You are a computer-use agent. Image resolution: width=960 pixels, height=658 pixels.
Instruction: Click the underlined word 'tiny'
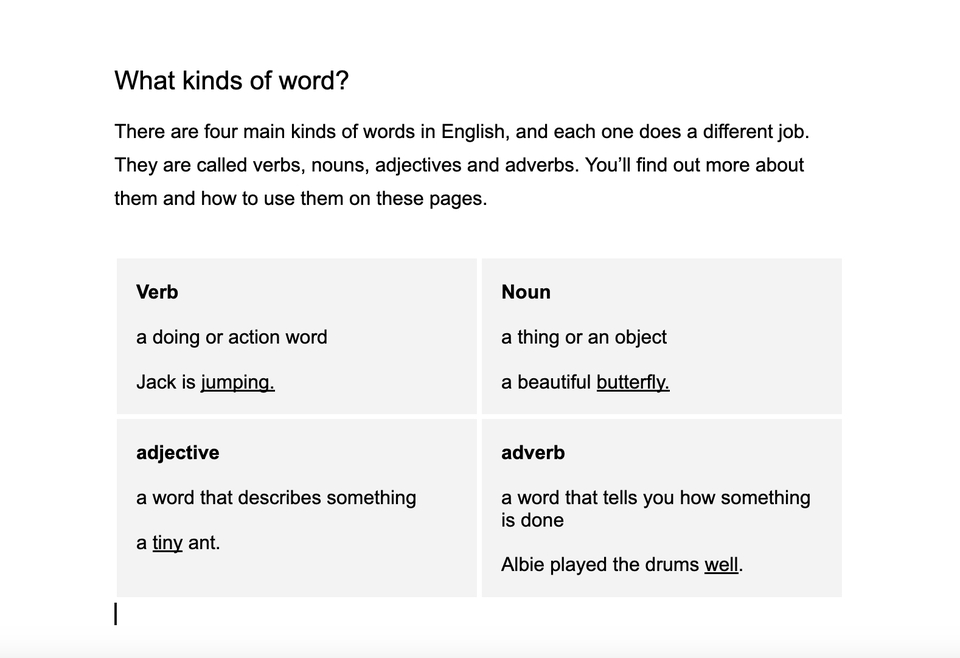coord(167,543)
